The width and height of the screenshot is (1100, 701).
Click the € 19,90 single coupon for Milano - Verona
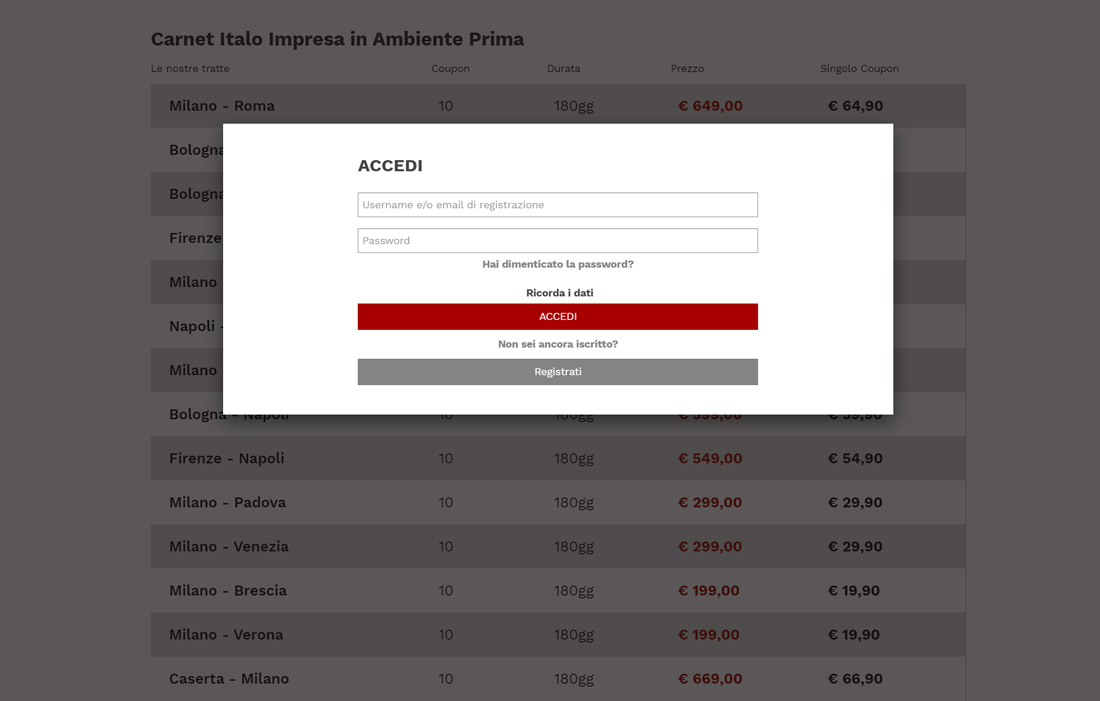tap(854, 635)
